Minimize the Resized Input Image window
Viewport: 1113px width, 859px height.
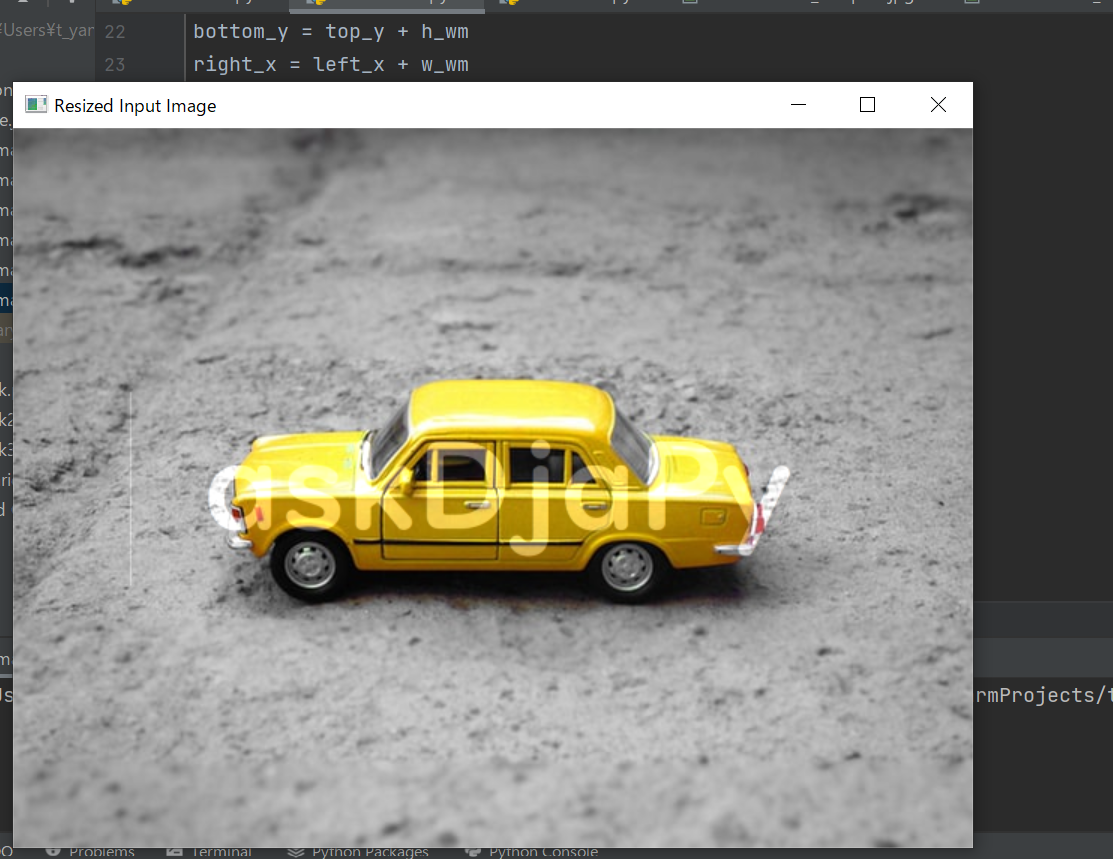798,105
